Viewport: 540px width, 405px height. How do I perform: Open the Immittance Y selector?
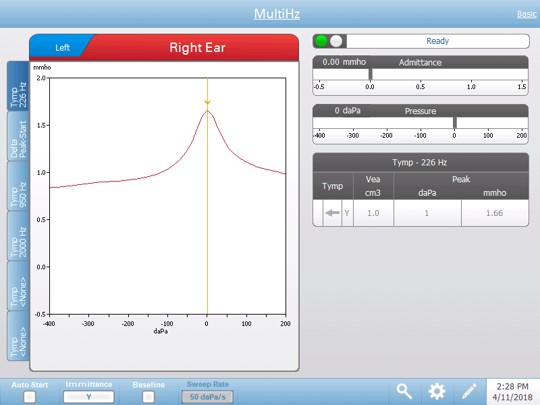(x=89, y=397)
